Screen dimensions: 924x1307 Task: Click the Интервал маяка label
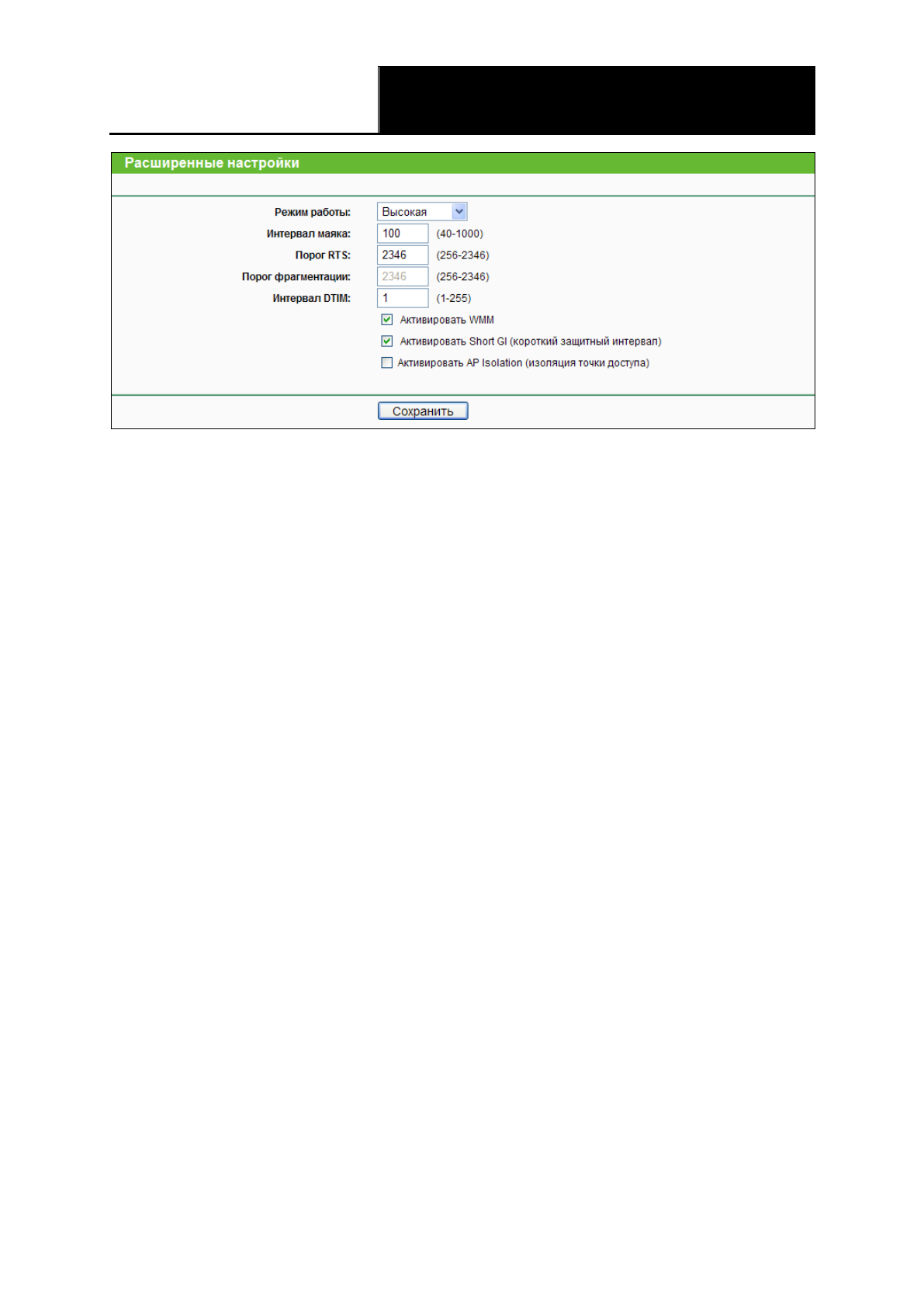[308, 234]
